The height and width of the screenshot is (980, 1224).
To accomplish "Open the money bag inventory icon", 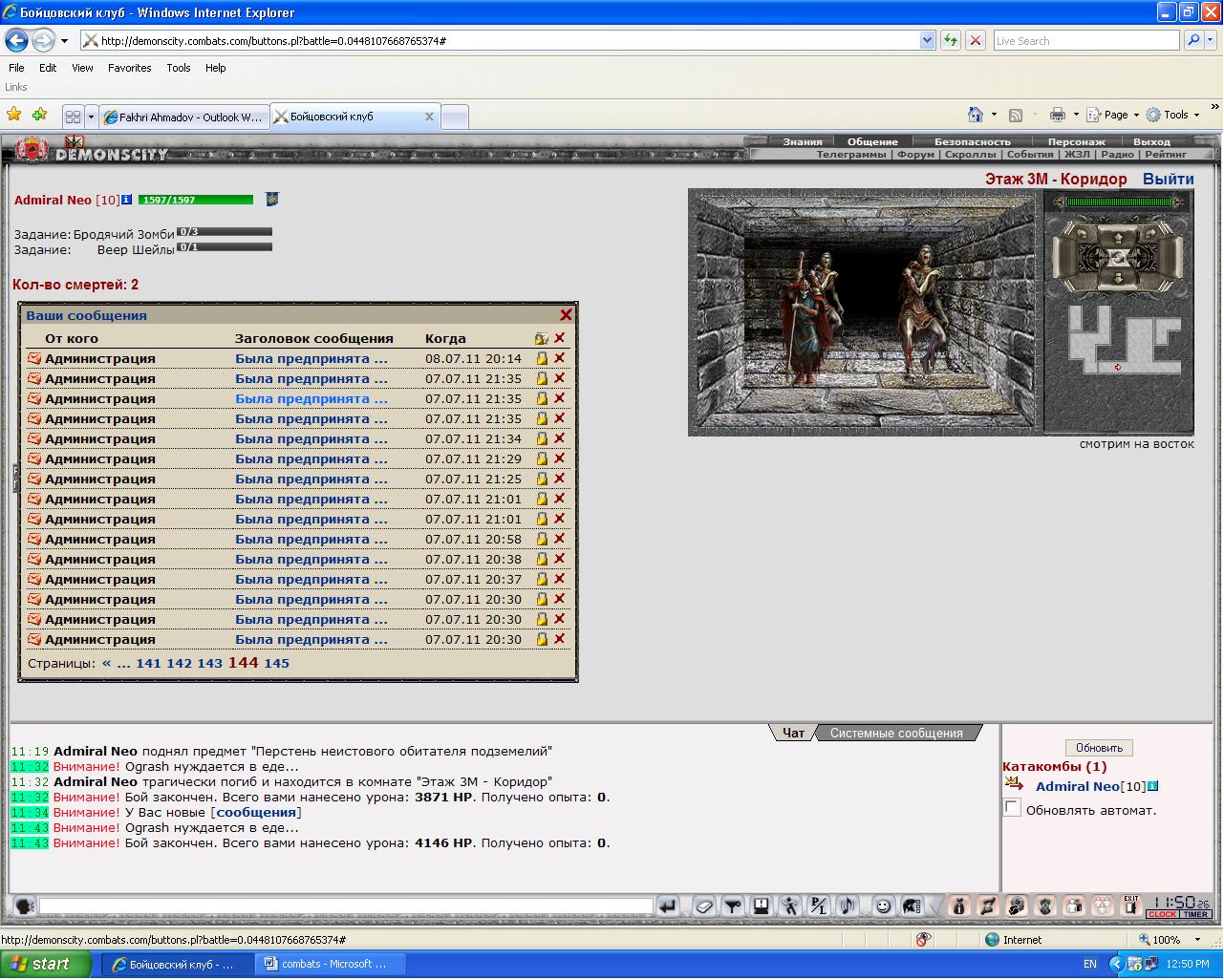I will pyautogui.click(x=960, y=905).
